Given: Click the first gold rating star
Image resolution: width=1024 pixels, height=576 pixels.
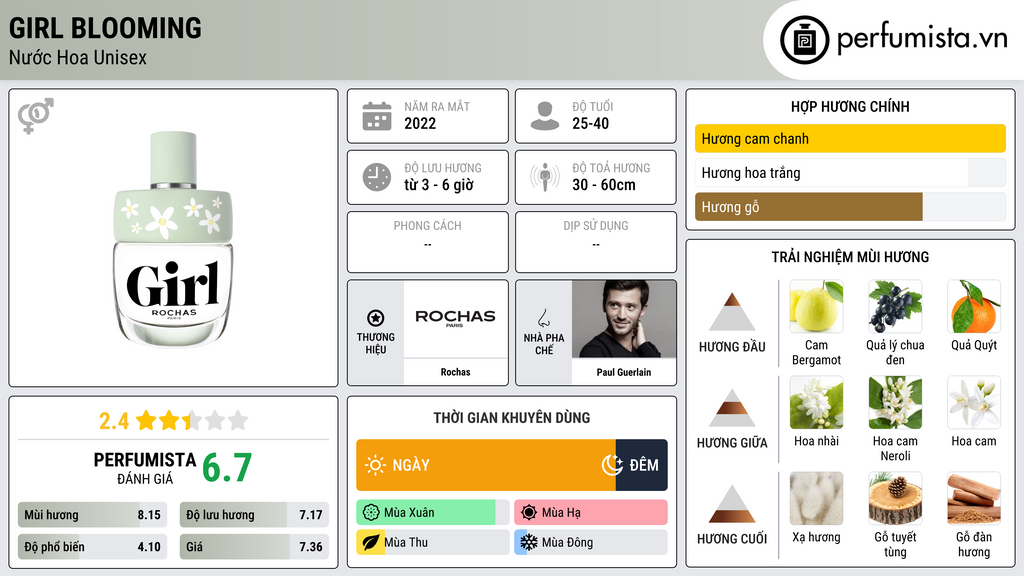Looking at the screenshot, I should 146,420.
